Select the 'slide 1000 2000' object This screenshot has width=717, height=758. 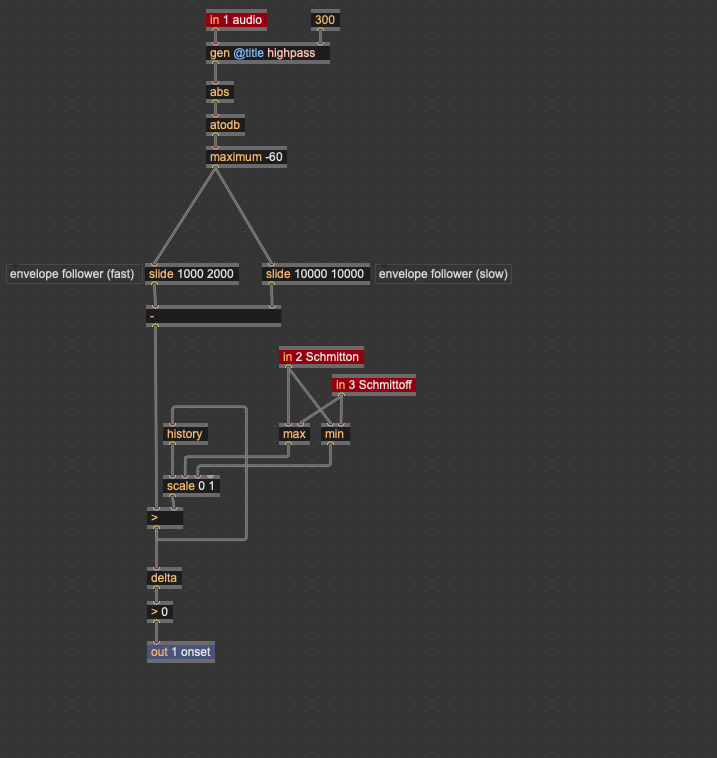[192, 274]
